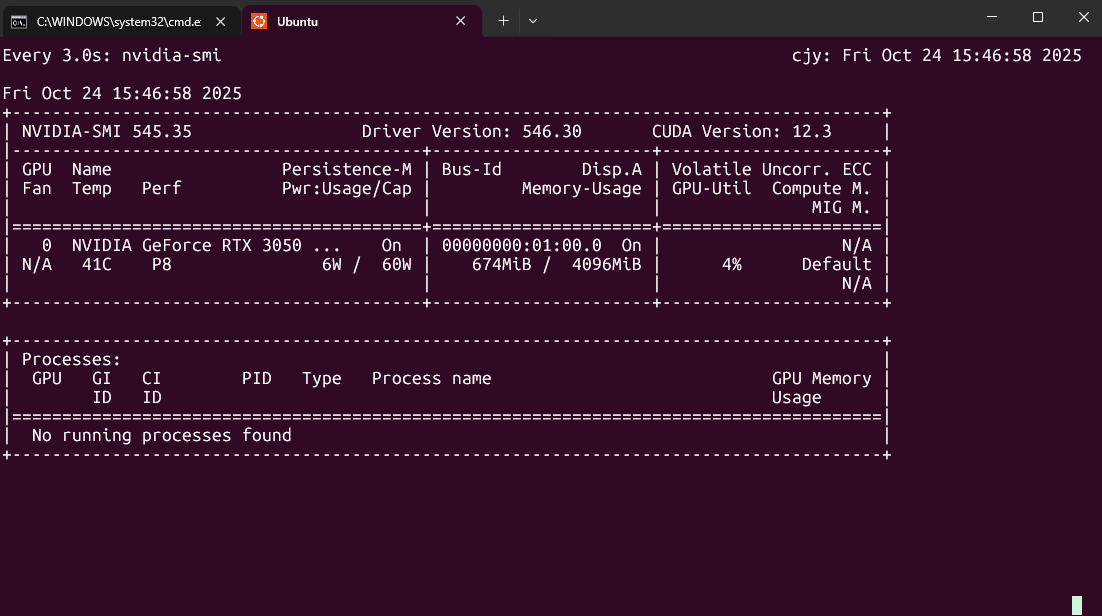Click the '00000000:01:00.0' bus ID value
The height and width of the screenshot is (616, 1102).
pyautogui.click(x=521, y=245)
